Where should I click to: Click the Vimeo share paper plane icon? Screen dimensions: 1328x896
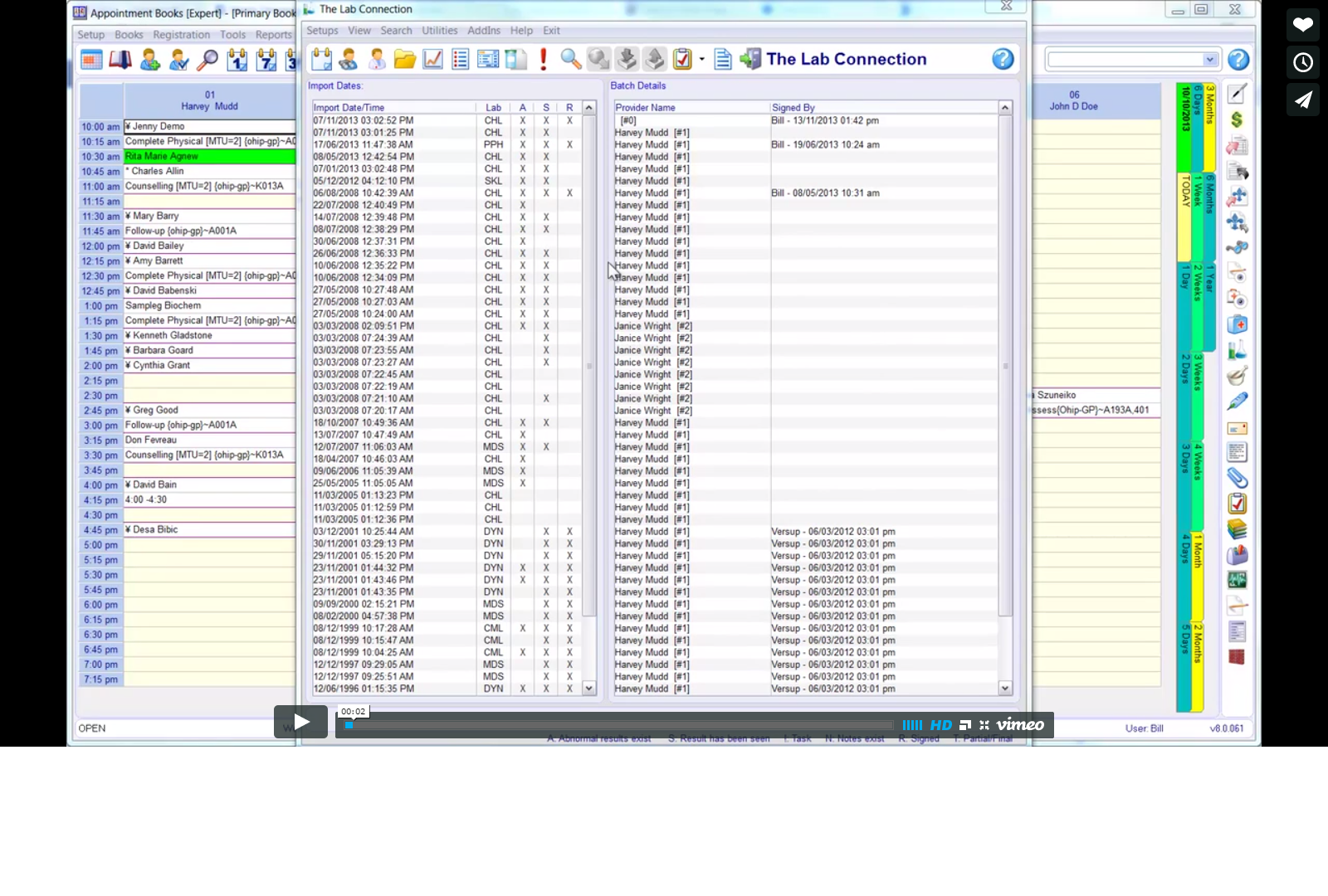[x=1303, y=100]
